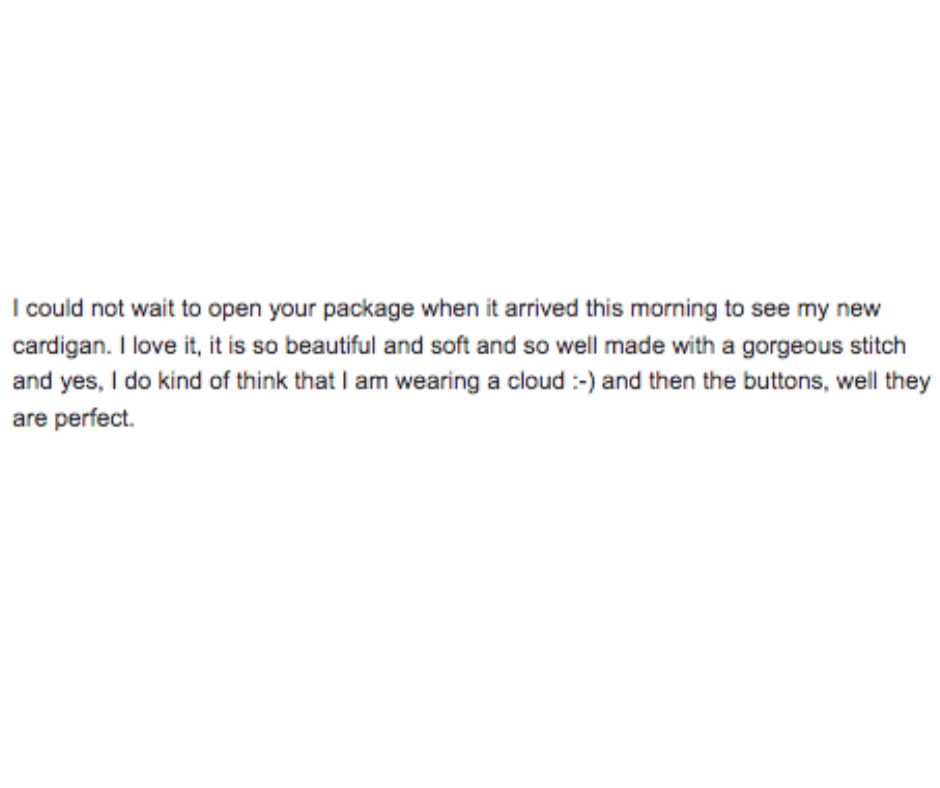Screen dimensions: 940x788
Task: Click the smiley emoticon after "cloud"
Action: tap(583, 382)
